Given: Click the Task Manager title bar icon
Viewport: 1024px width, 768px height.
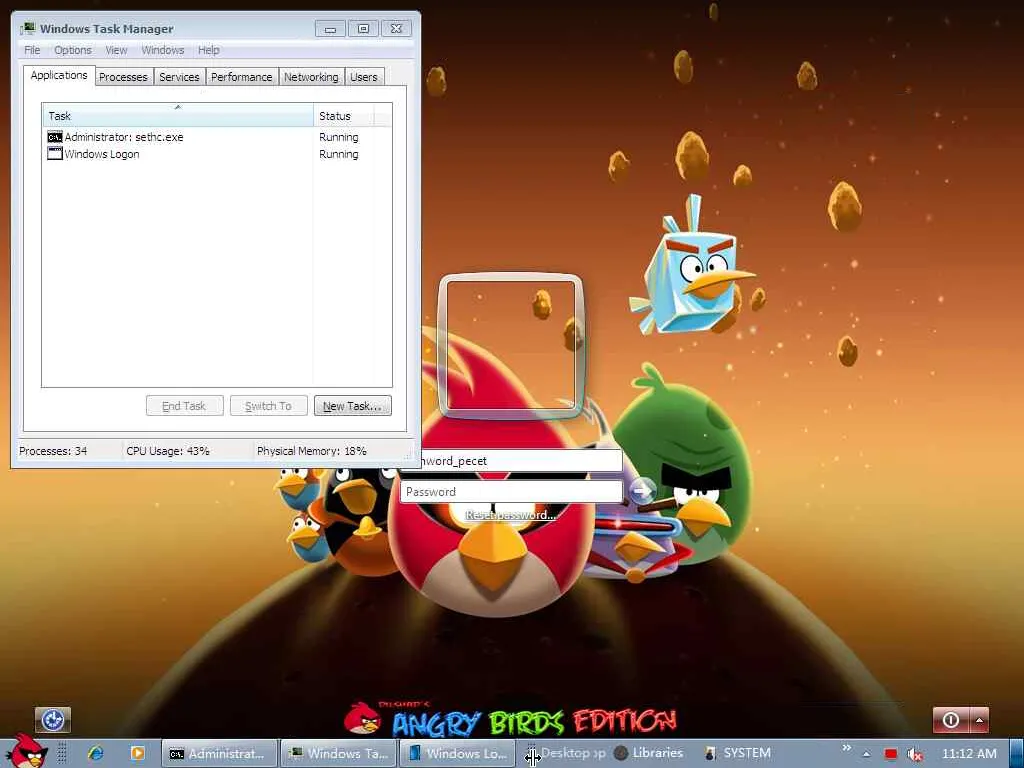Looking at the screenshot, I should click(x=27, y=29).
